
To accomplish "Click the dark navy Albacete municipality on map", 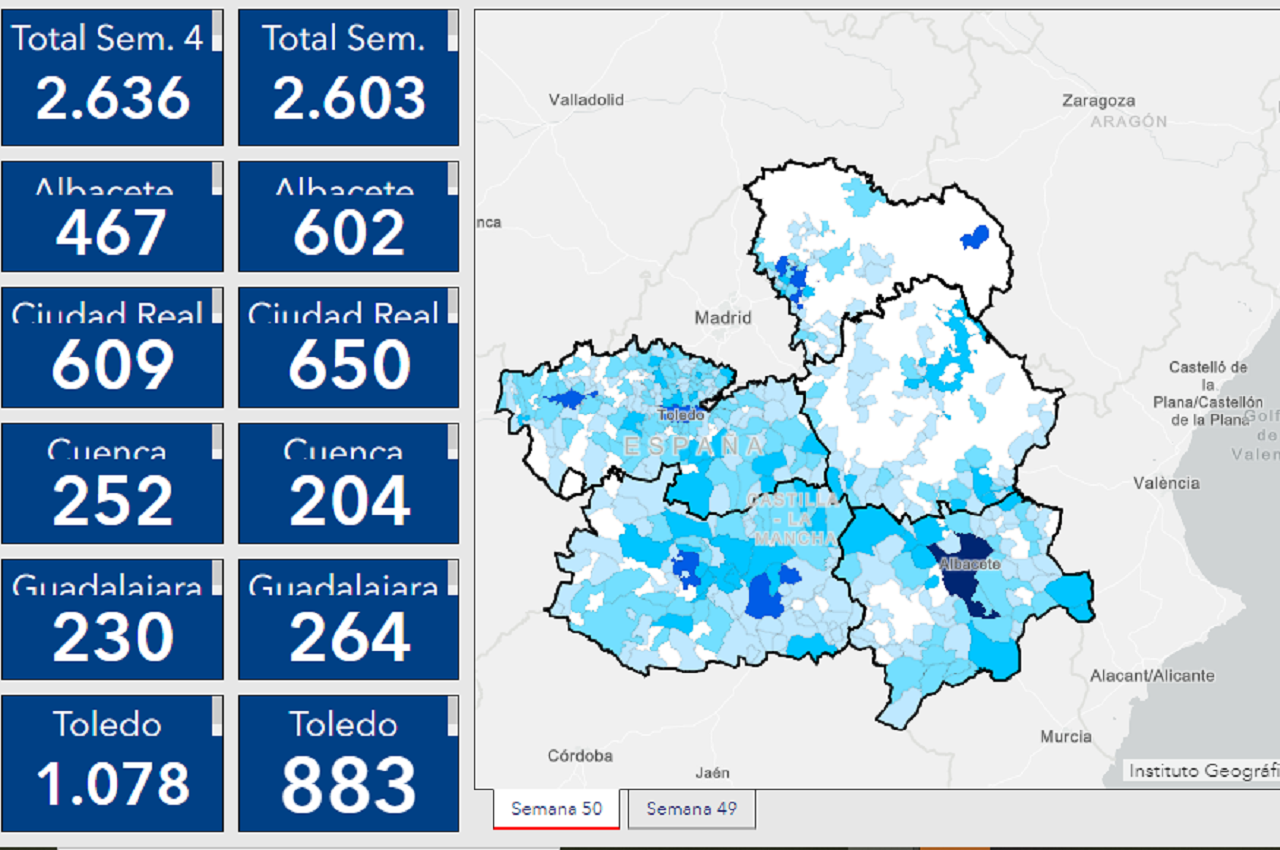I will pyautogui.click(x=965, y=575).
